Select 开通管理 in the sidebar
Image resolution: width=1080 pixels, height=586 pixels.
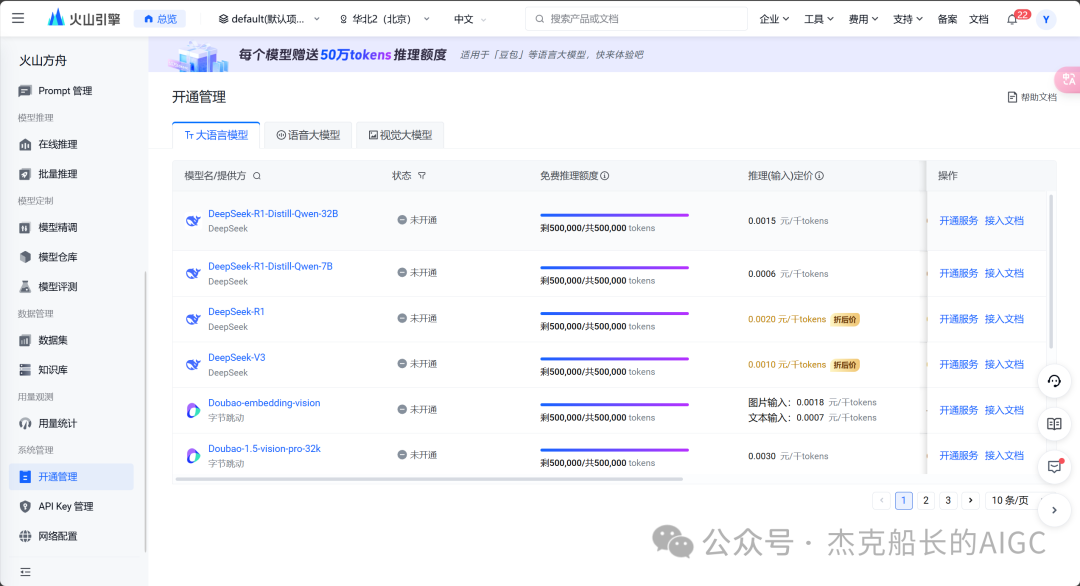click(71, 477)
